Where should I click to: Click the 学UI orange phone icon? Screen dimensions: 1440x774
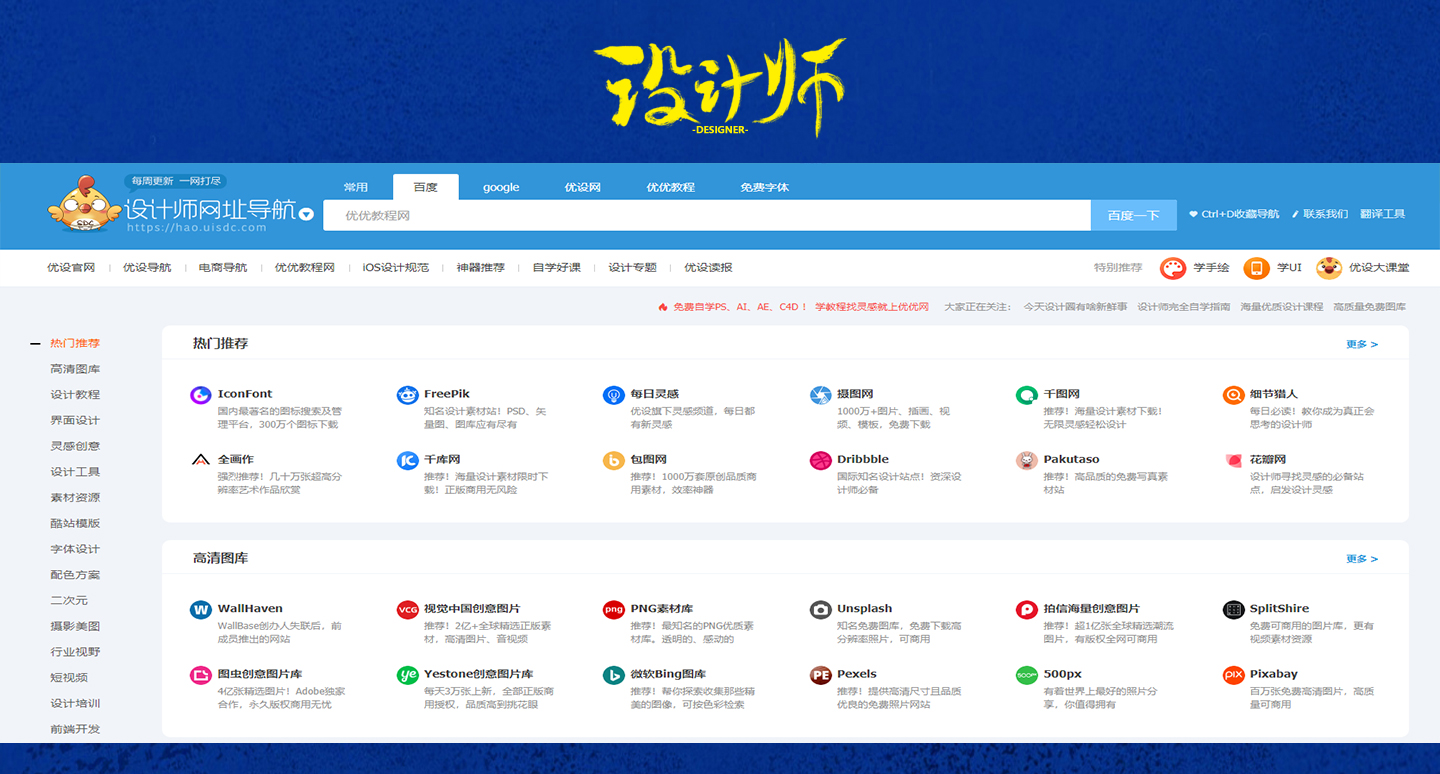point(1256,268)
